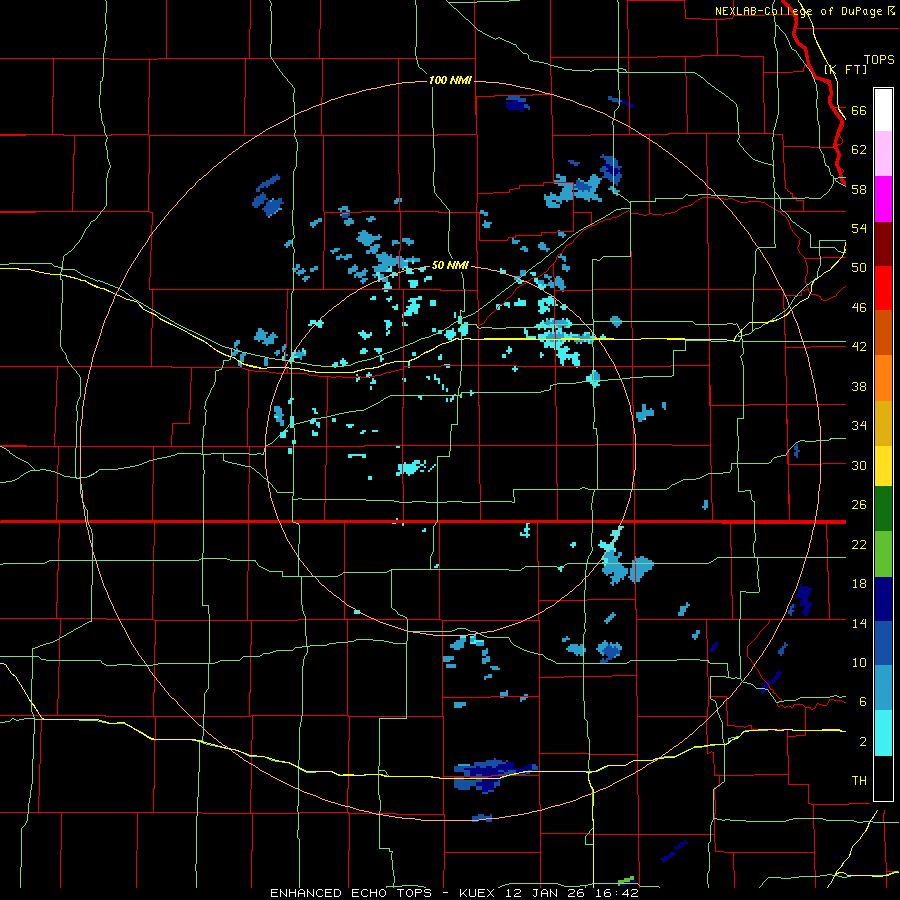The height and width of the screenshot is (900, 900).
Task: Click the '34' legend value
Action: point(859,425)
